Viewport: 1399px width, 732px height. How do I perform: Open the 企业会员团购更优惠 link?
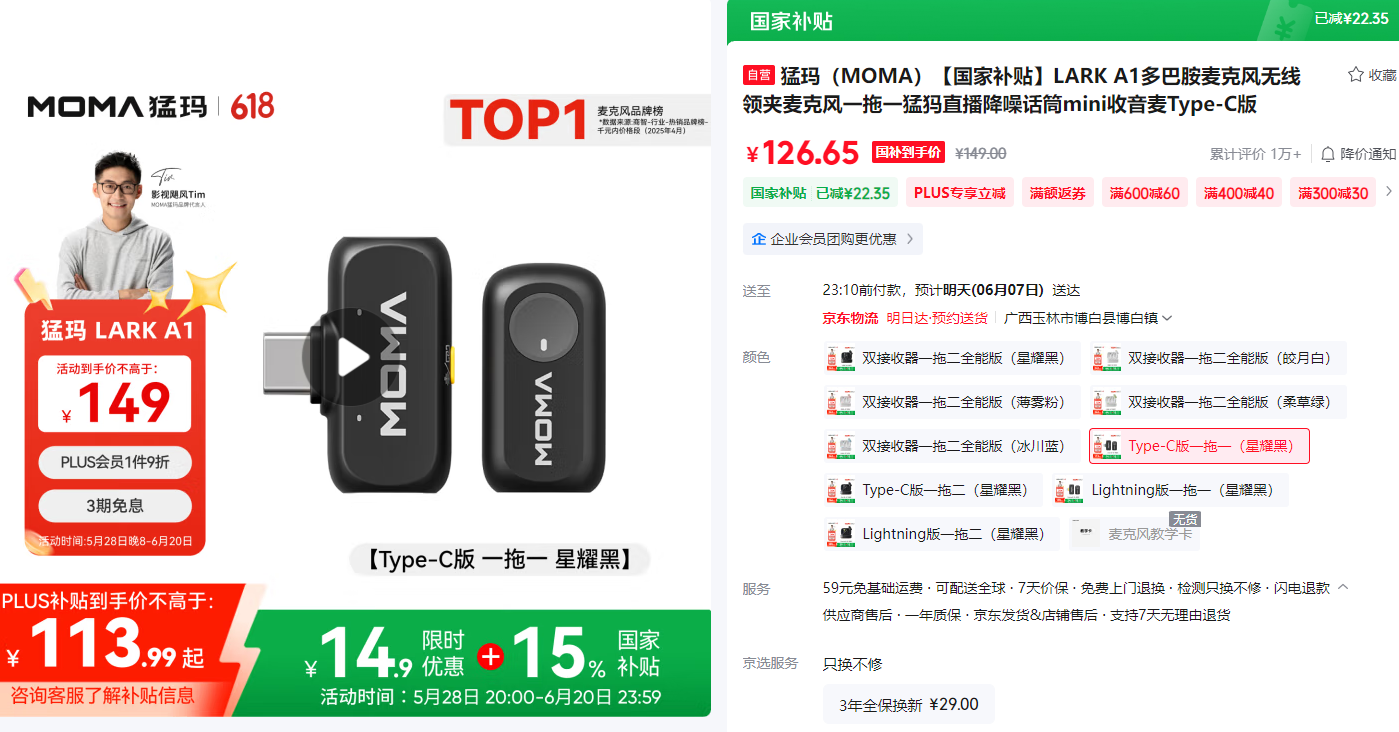coord(833,239)
